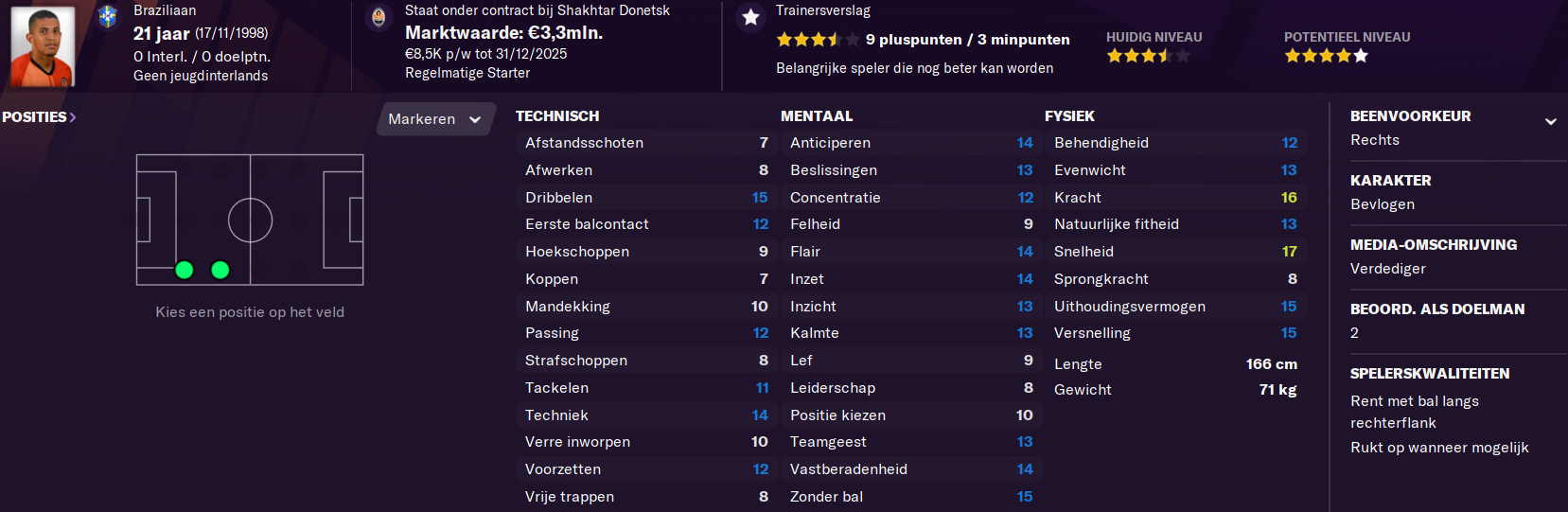This screenshot has width=1568, height=512.
Task: Click the Mentaal column header
Action: (x=817, y=116)
